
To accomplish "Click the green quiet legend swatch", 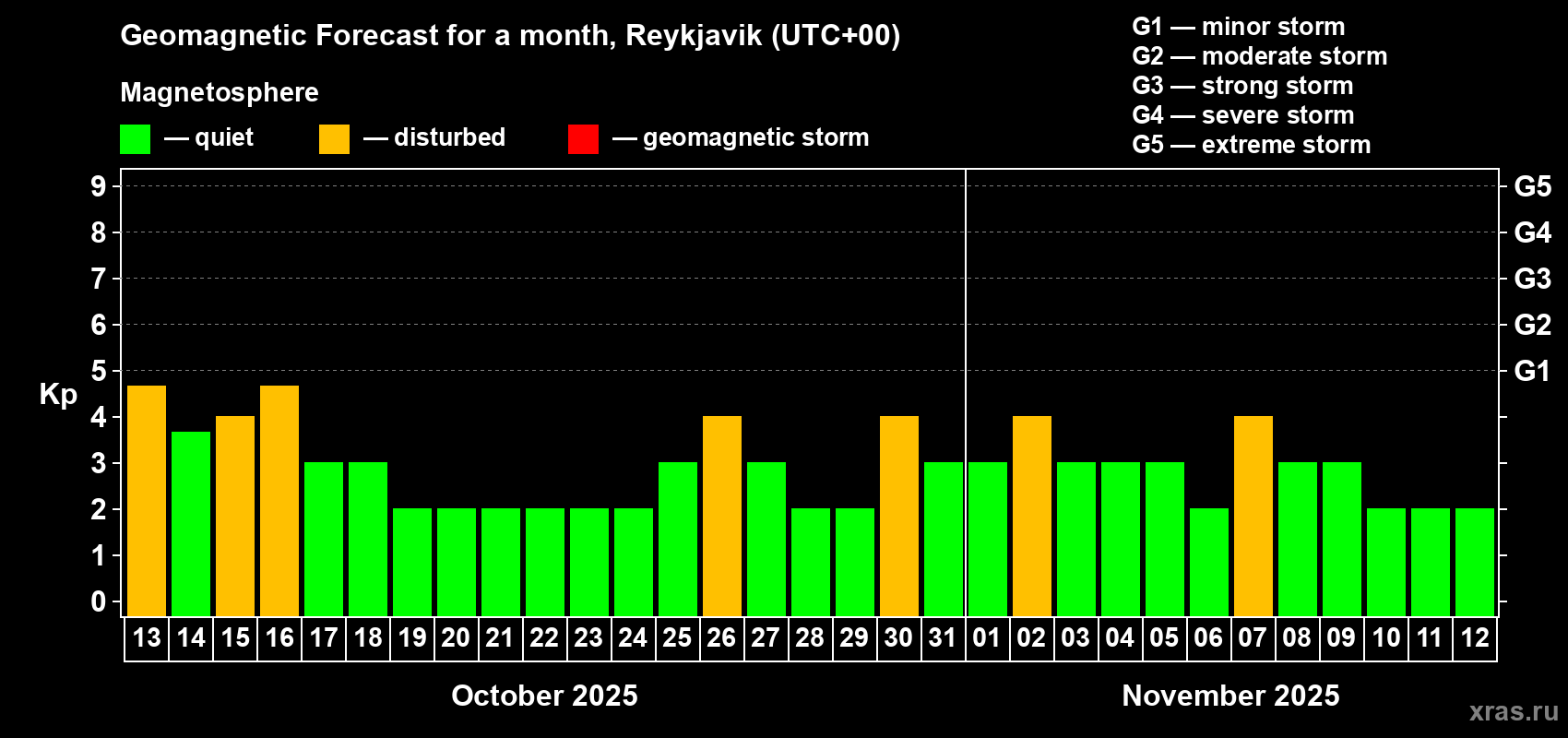I will (135, 139).
